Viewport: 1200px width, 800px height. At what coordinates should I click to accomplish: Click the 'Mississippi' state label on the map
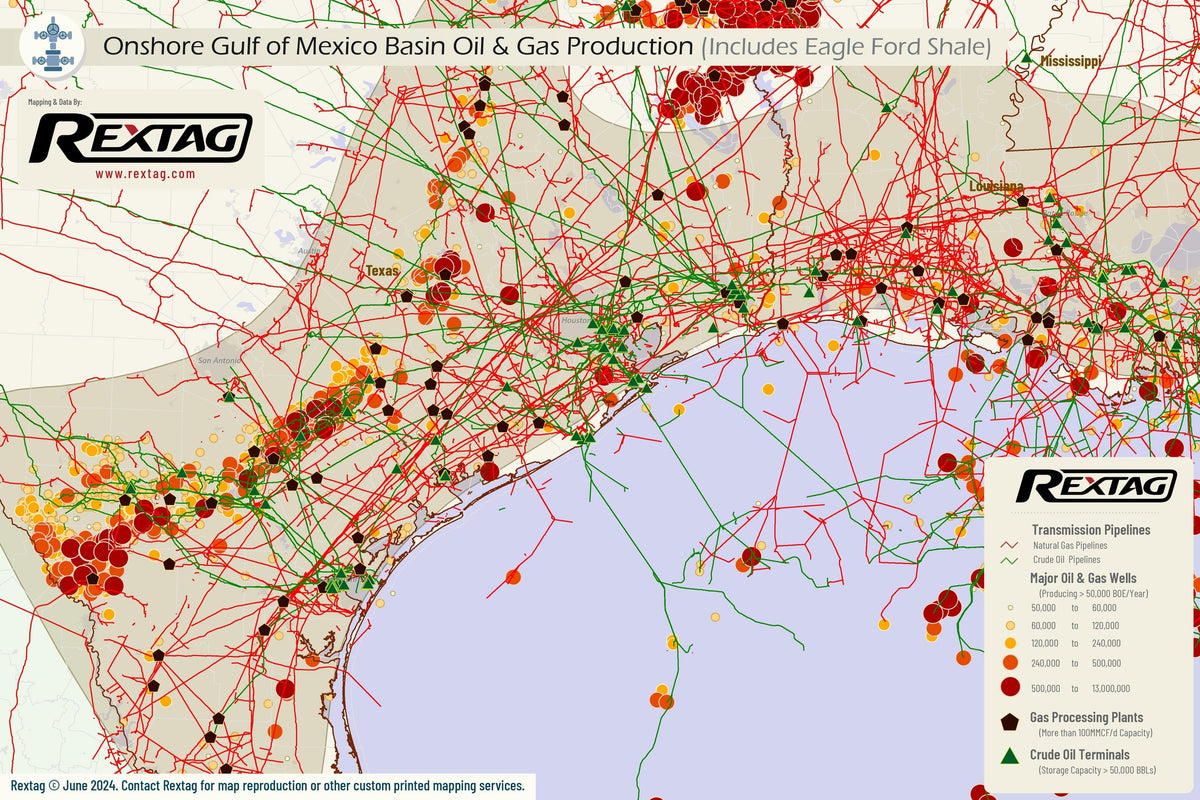(x=1071, y=61)
